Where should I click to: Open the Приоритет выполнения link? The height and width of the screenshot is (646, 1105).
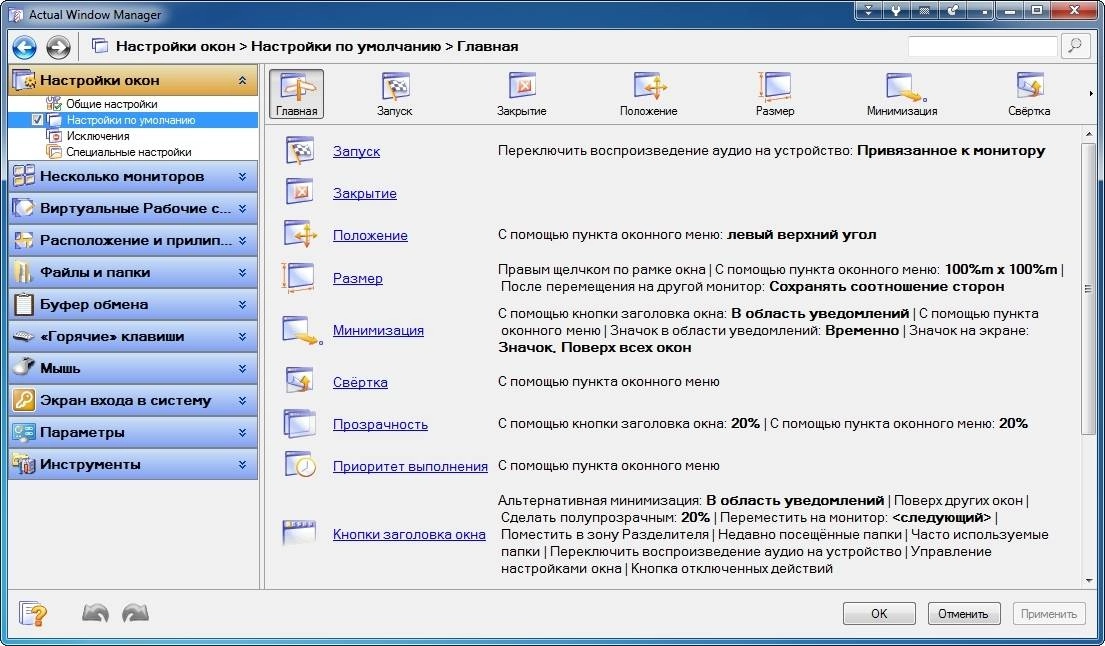coord(410,466)
